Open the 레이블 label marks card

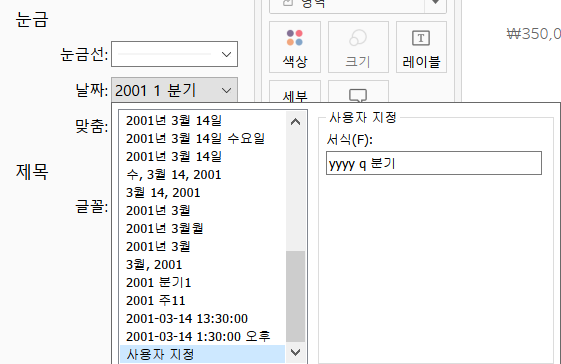coord(421,47)
